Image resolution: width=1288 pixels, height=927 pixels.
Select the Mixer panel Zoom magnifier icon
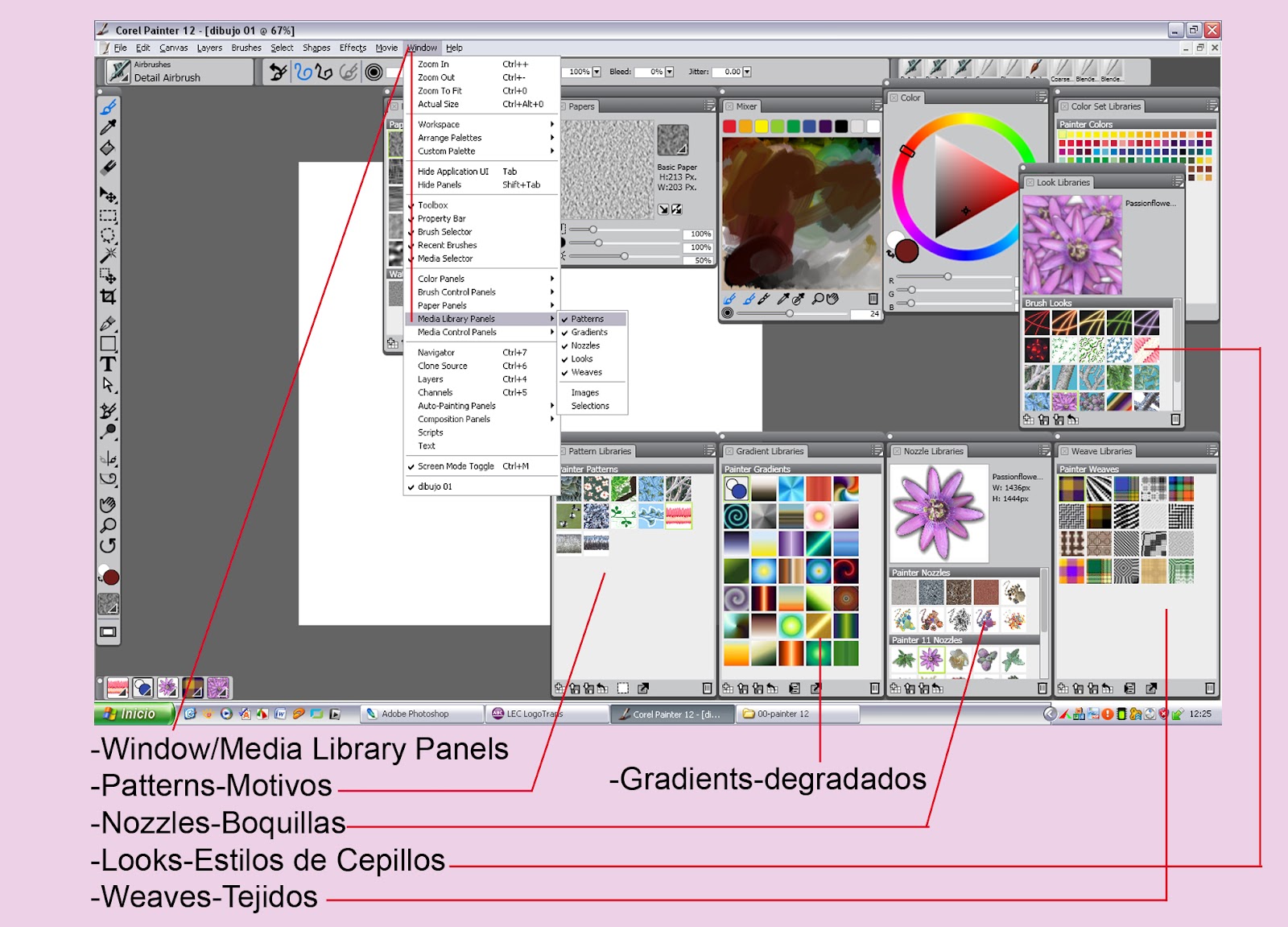pos(818,299)
